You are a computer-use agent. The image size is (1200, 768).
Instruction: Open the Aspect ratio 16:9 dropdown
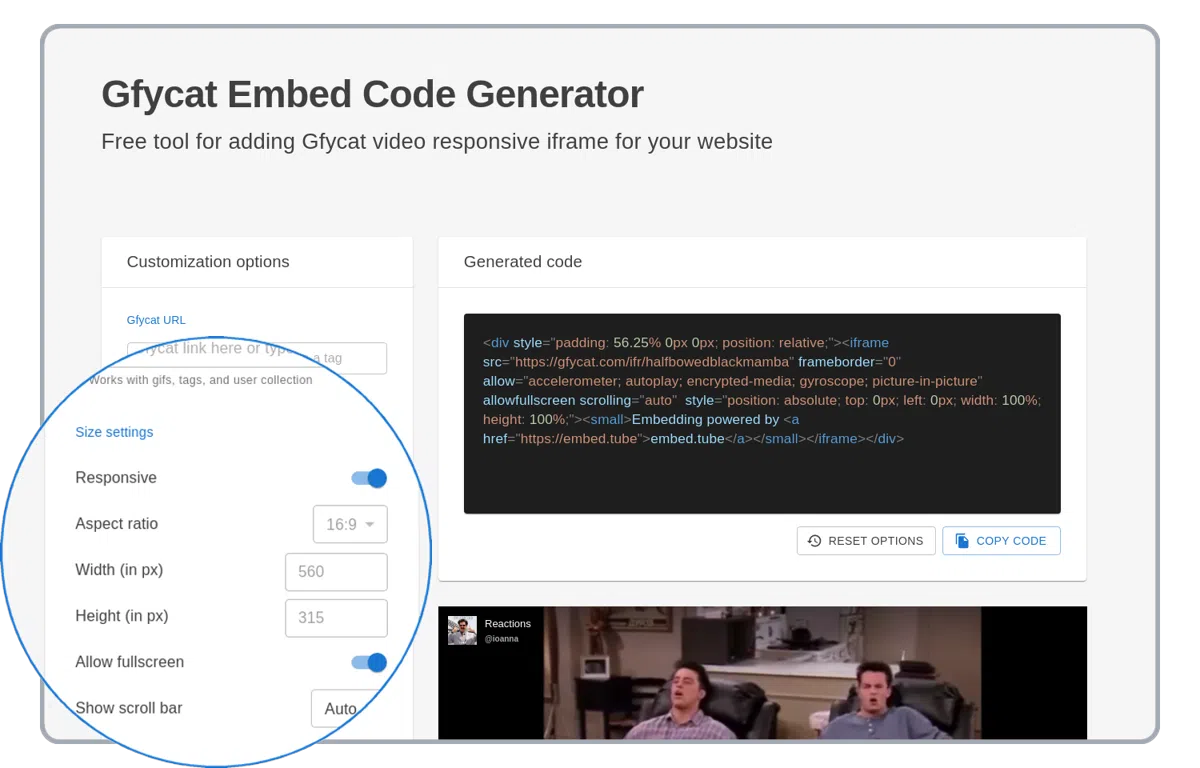[350, 524]
